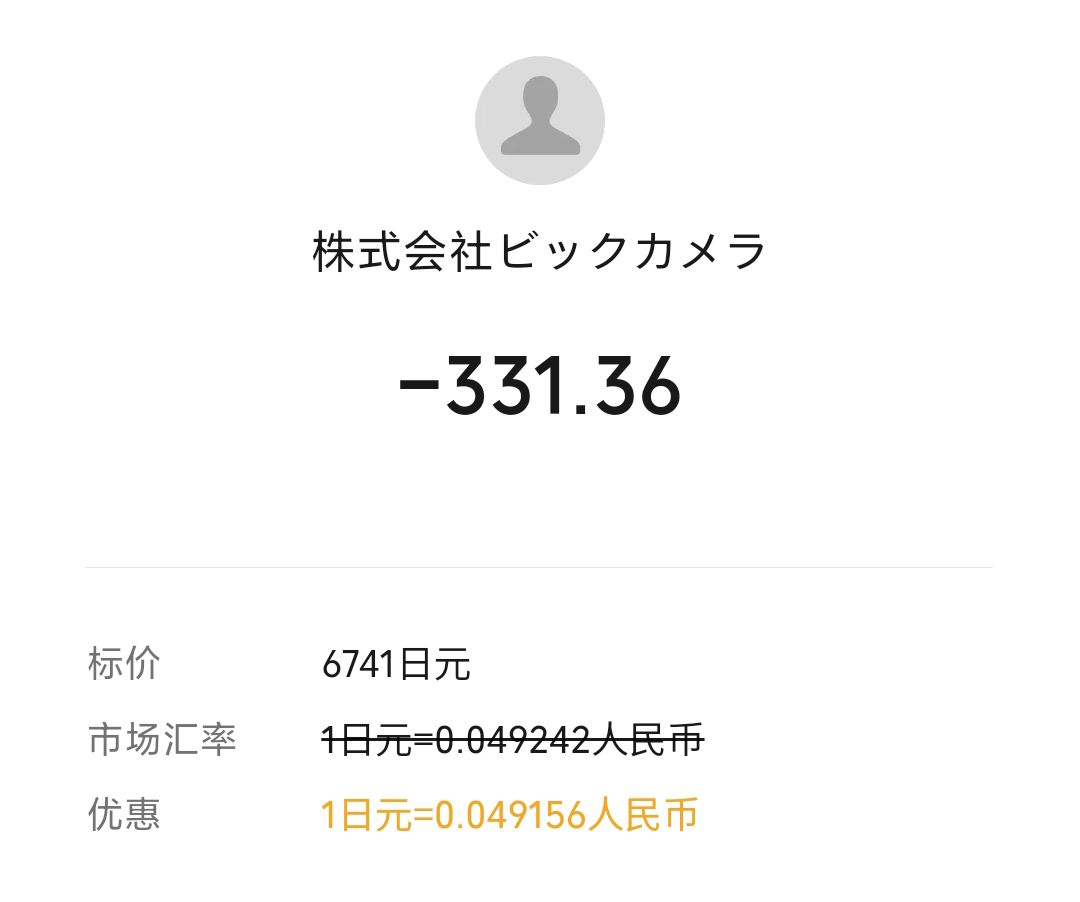This screenshot has width=1080, height=902.
Task: Tap the orange 1日元 in the 优惠 row
Action: pos(366,815)
